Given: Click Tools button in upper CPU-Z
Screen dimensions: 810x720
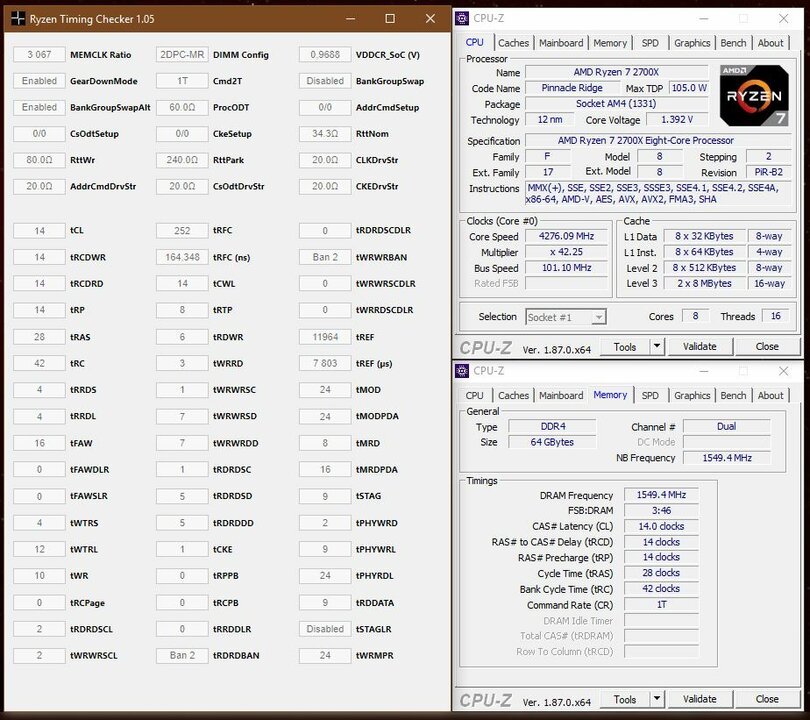Looking at the screenshot, I should (625, 347).
